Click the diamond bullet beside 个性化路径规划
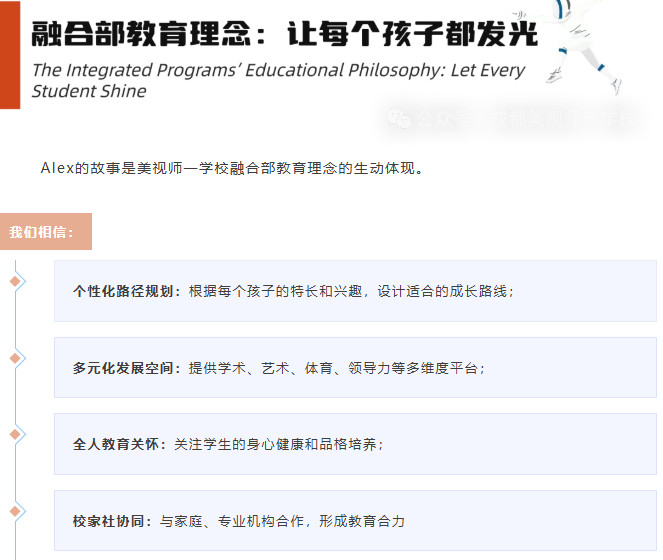The image size is (663, 560). pos(15,281)
